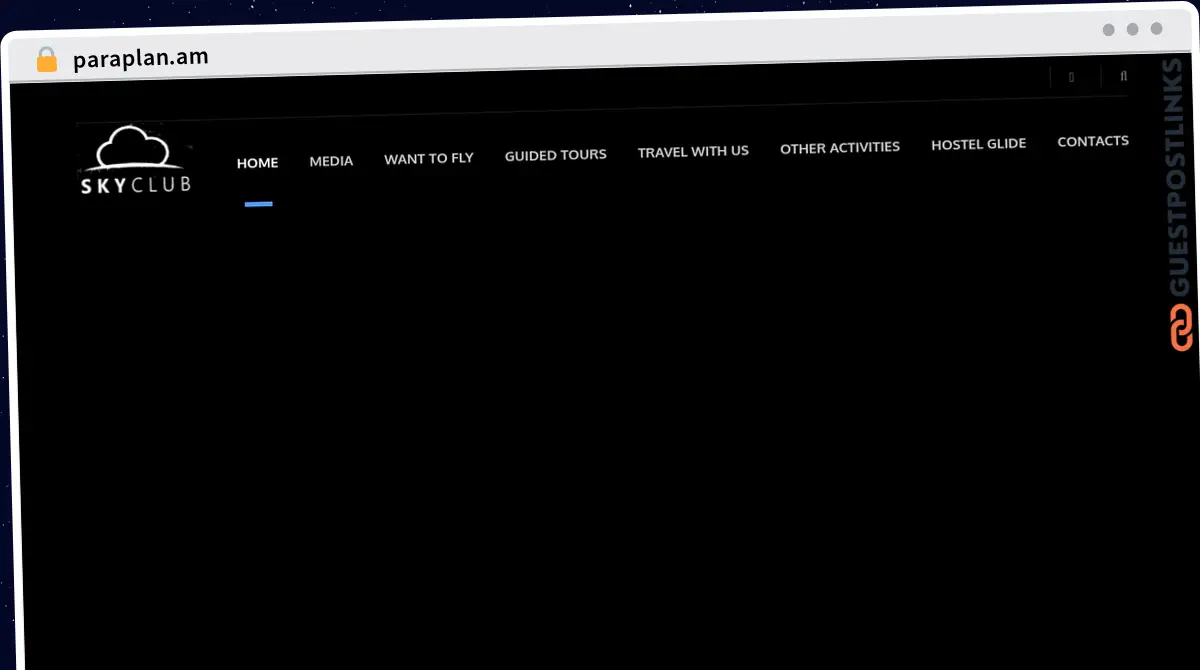
Task: Open OTHER ACTIVITIES menu item
Action: click(x=840, y=147)
